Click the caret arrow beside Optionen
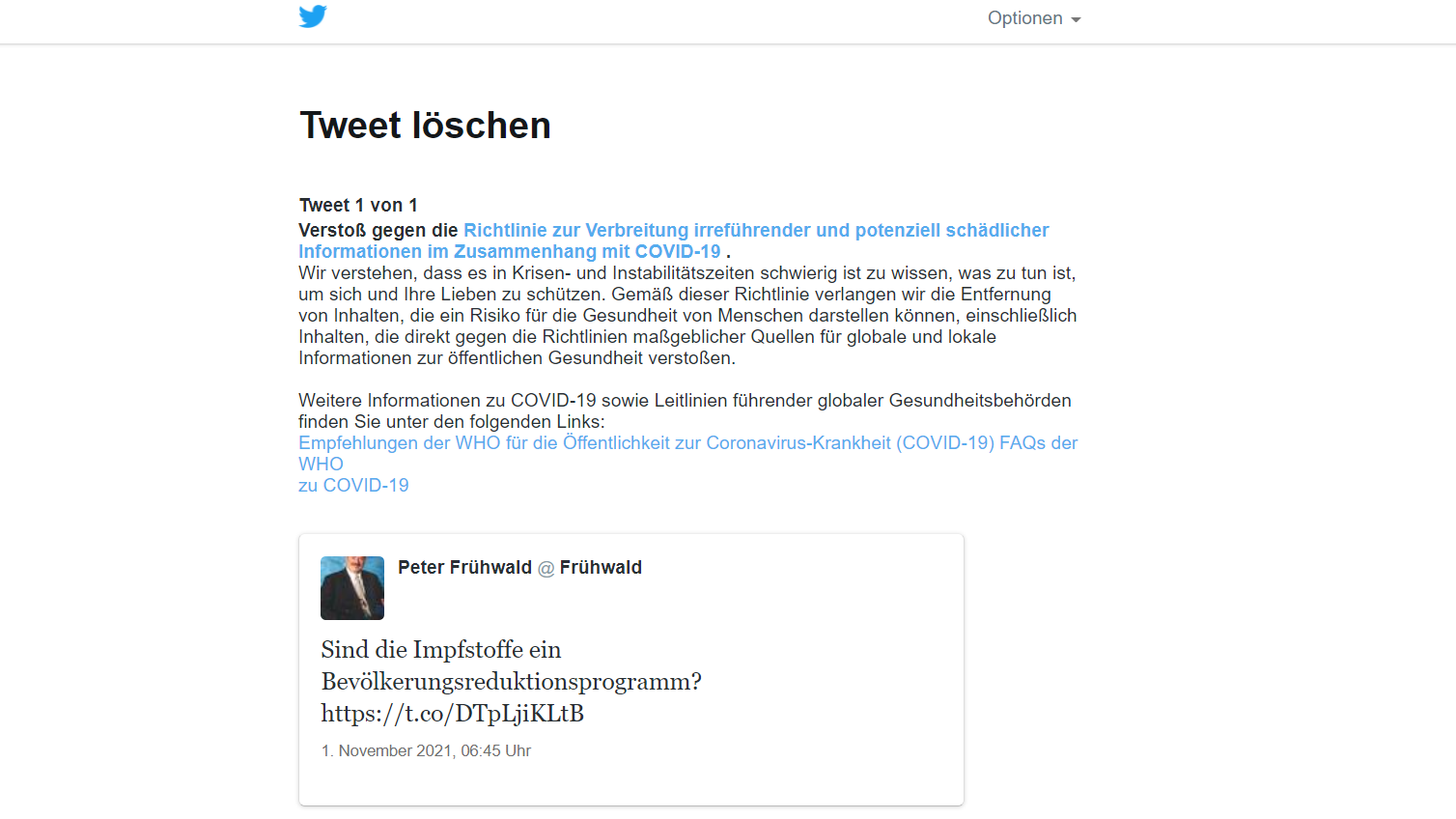This screenshot has width=1456, height=819. [x=1076, y=20]
